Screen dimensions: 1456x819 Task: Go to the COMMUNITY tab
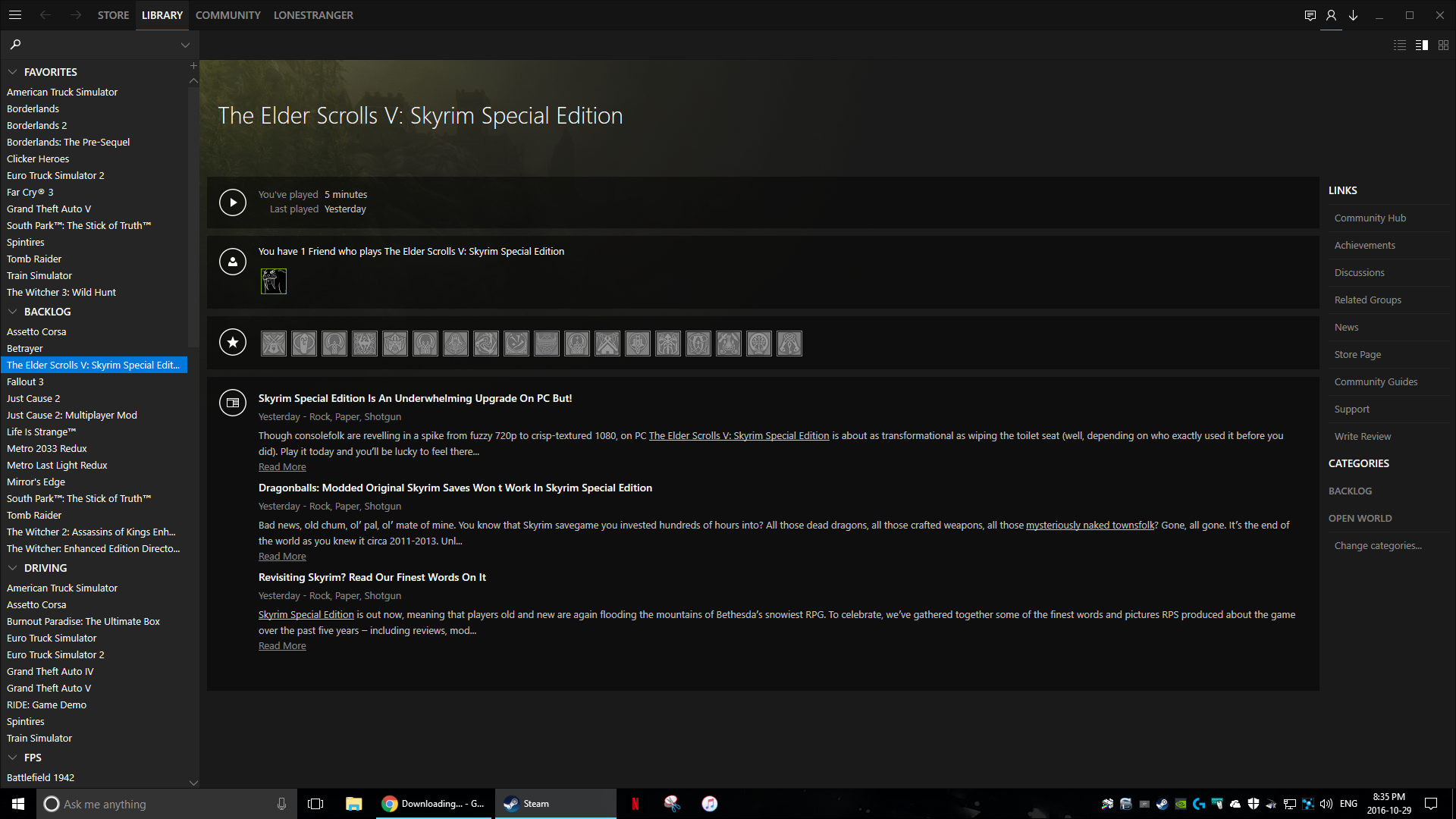(x=228, y=15)
